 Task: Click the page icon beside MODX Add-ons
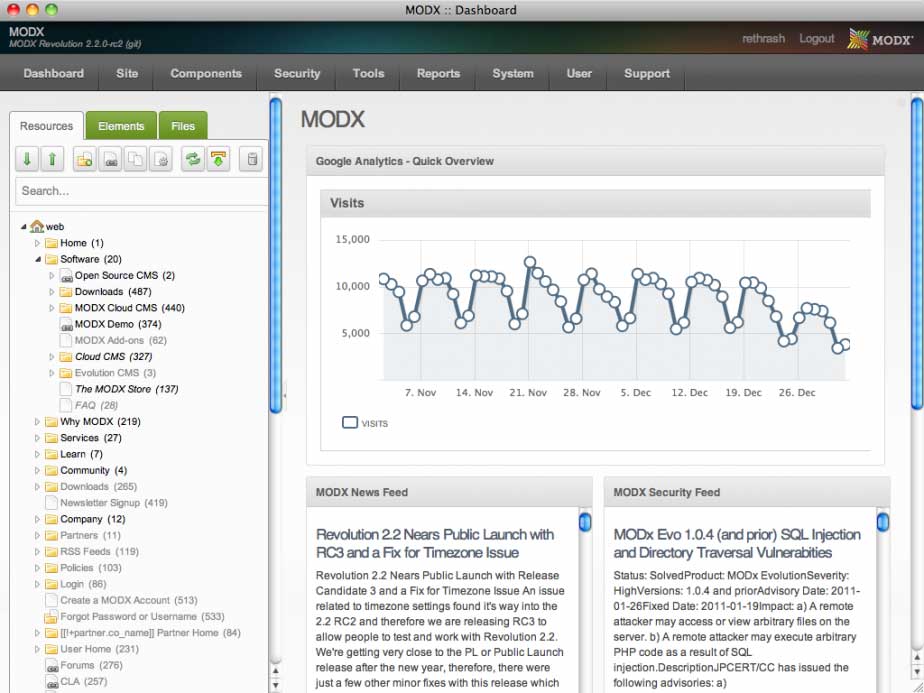[x=67, y=341]
